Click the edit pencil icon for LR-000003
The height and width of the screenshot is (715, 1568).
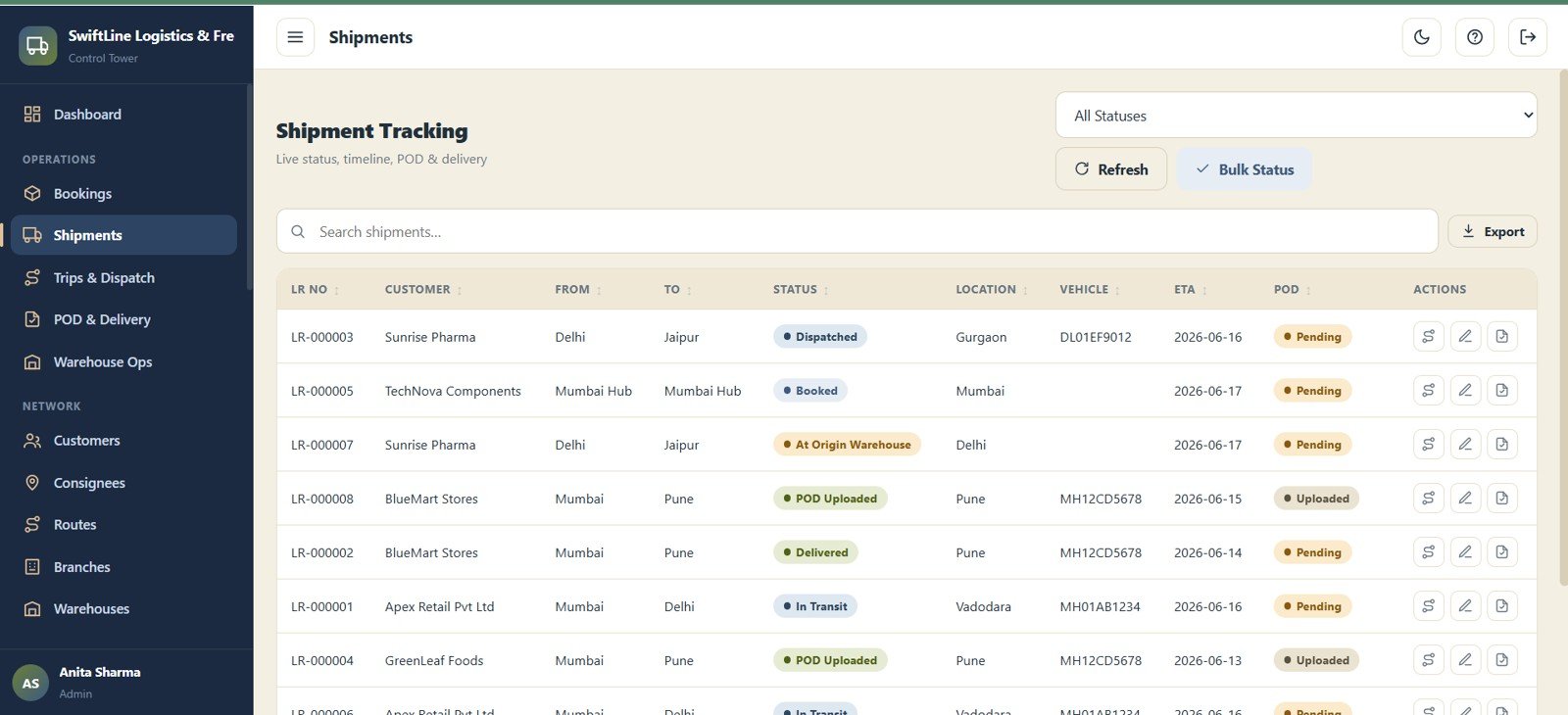1465,337
